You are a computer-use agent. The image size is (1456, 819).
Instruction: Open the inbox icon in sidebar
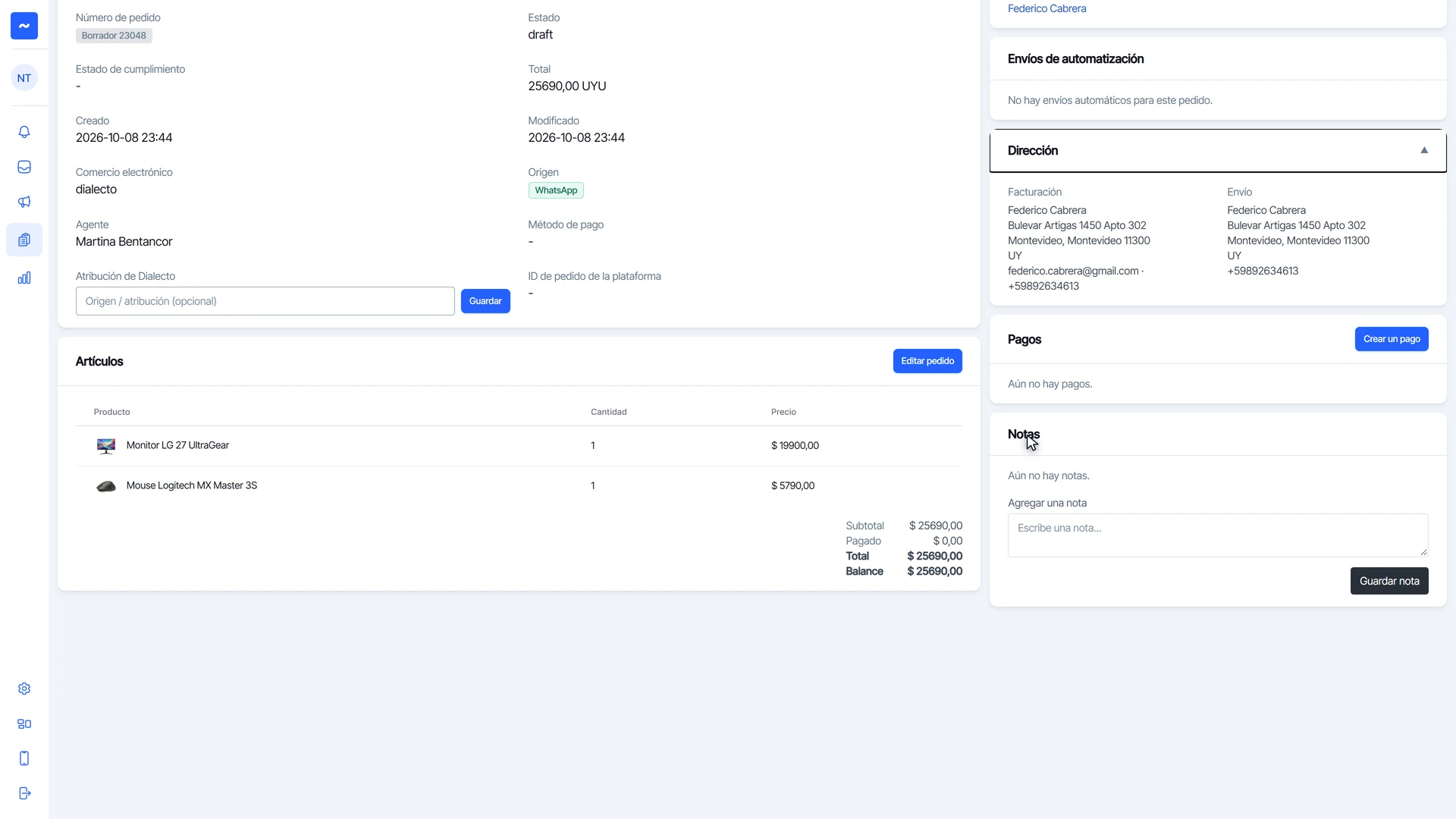pyautogui.click(x=24, y=167)
